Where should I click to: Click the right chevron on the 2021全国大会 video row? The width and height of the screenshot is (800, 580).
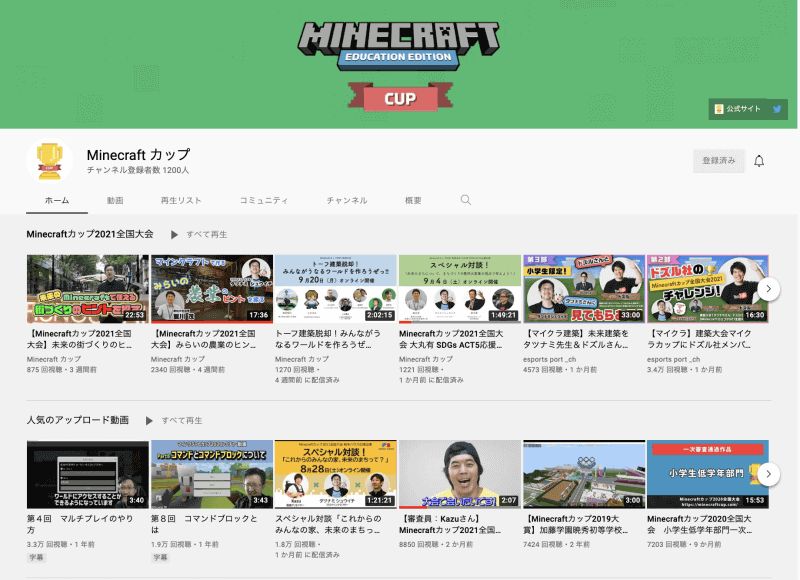(x=767, y=290)
